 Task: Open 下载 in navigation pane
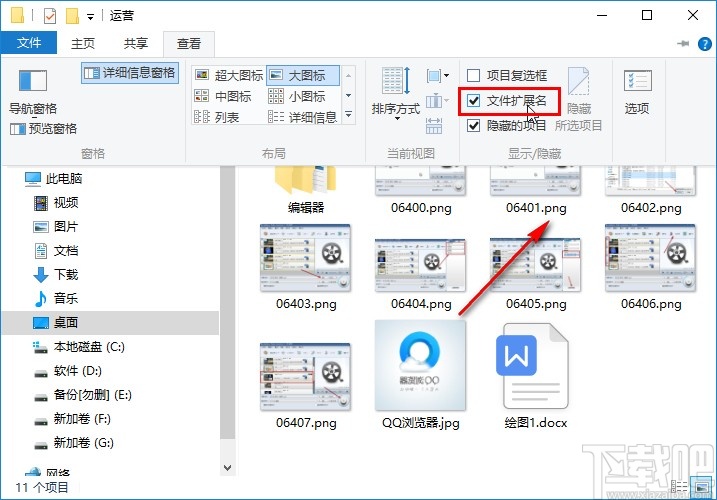pos(56,274)
